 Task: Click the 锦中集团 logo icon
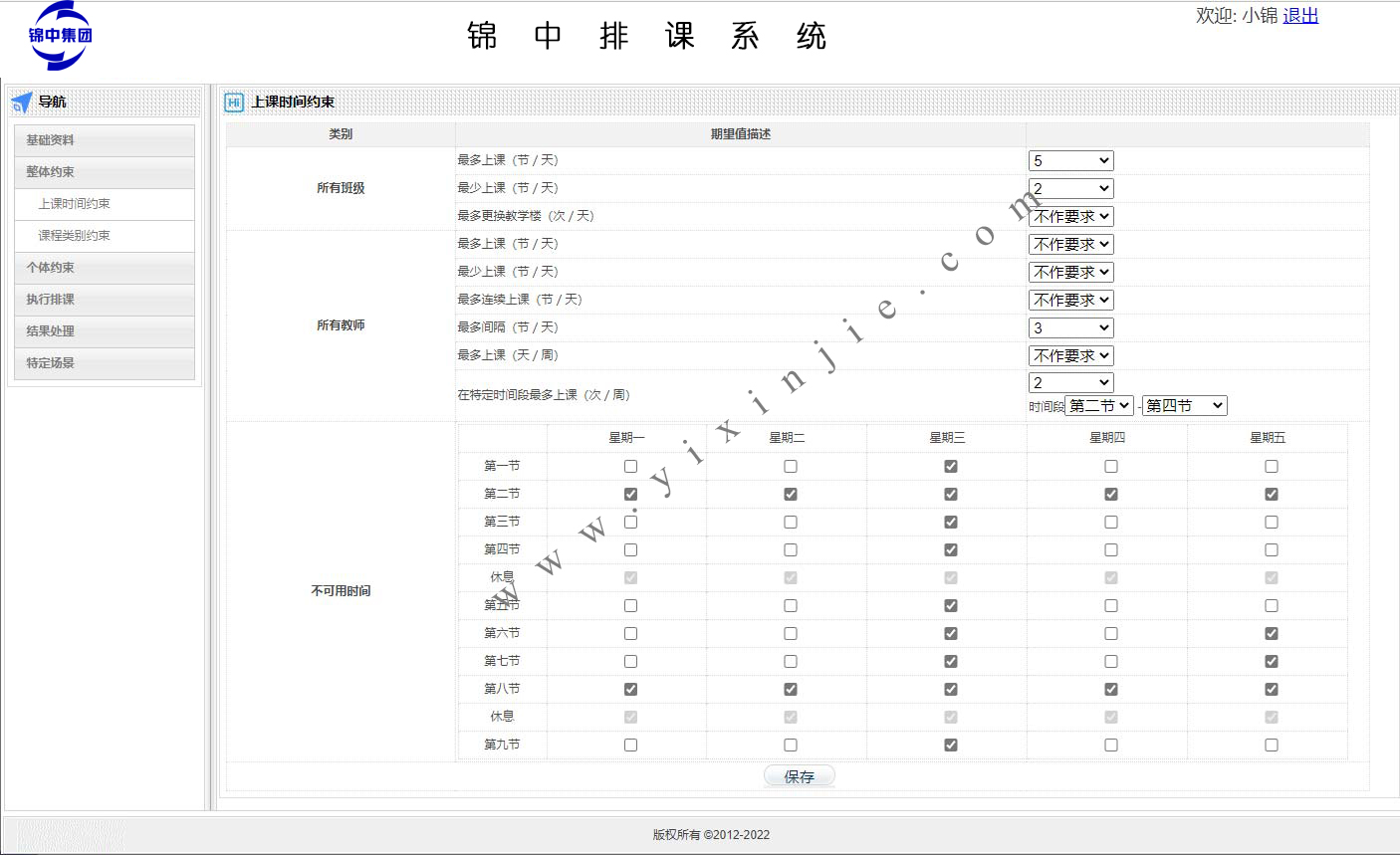click(x=60, y=36)
